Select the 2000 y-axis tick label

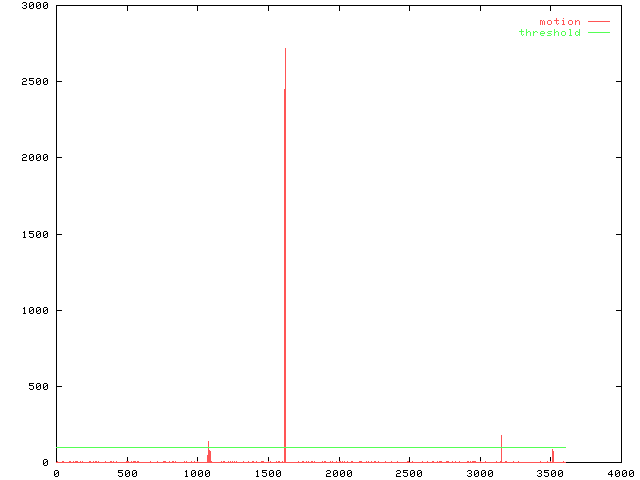pyautogui.click(x=36, y=158)
